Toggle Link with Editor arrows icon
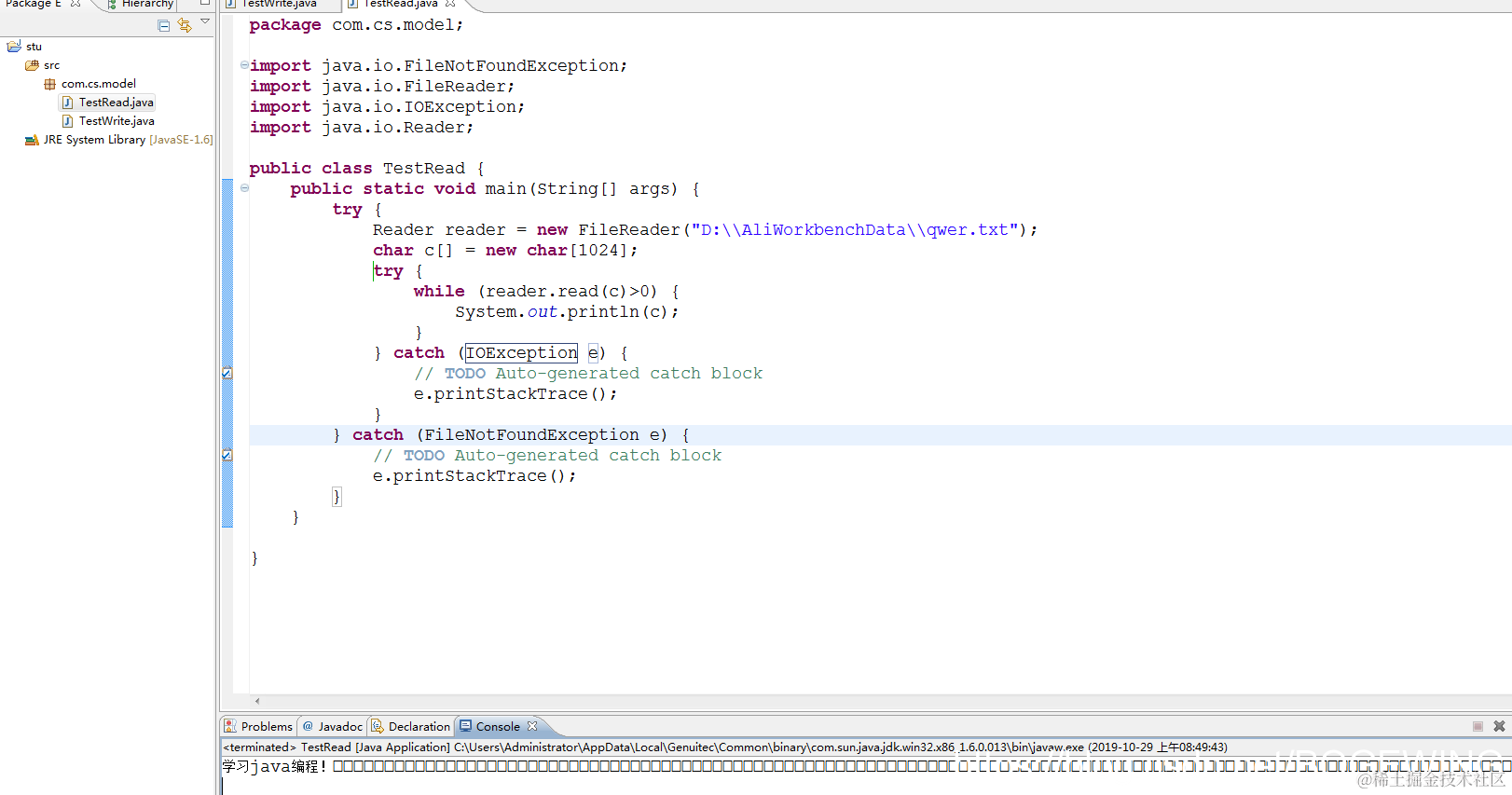 click(x=185, y=25)
